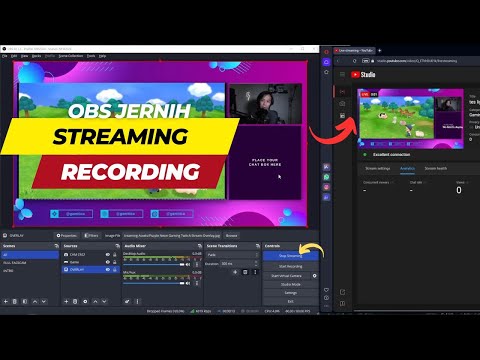This screenshot has height=360, width=480.
Task: Pop out the Scenes dock
Action: (x=56, y=246)
